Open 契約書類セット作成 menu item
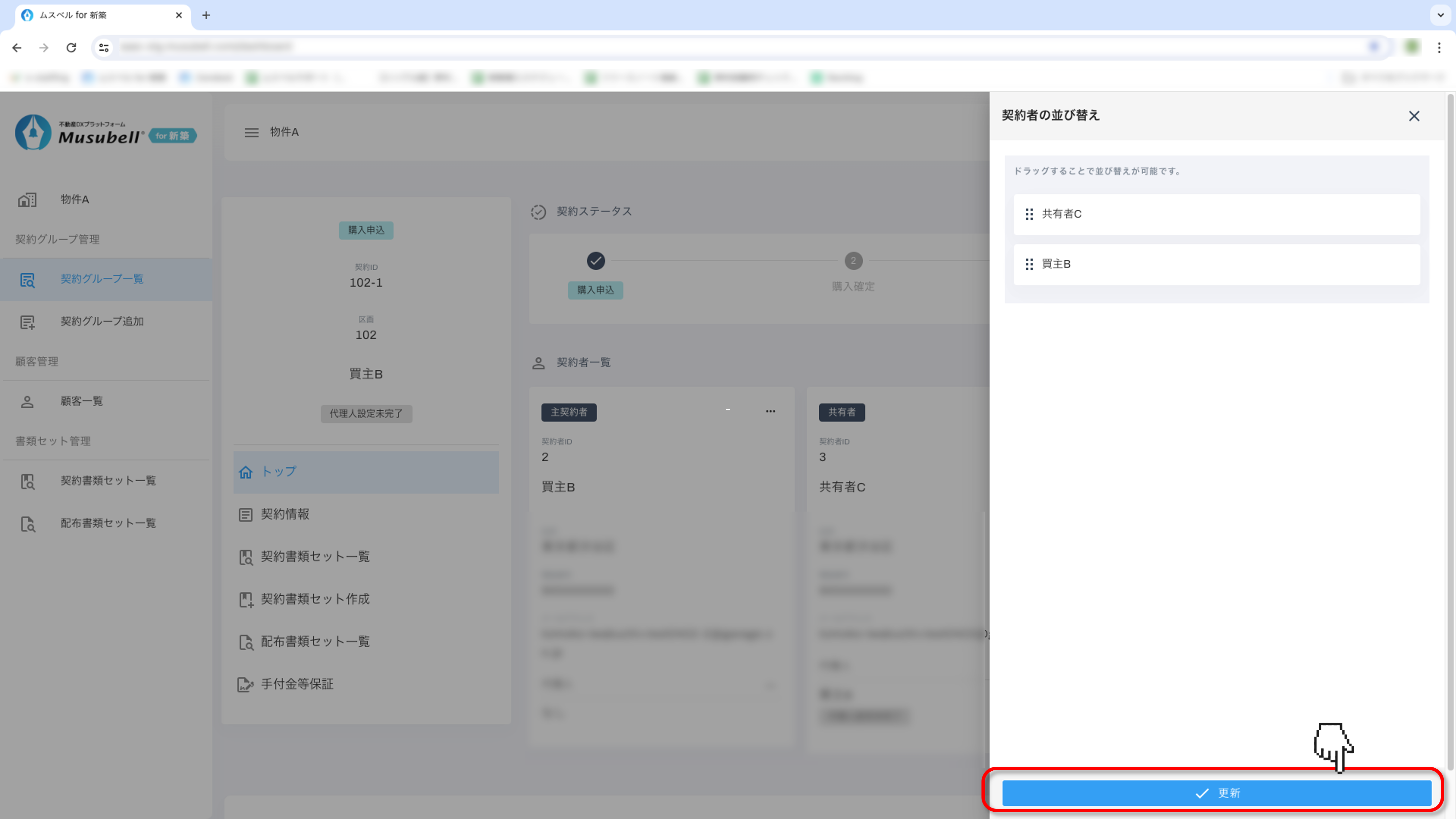The width and height of the screenshot is (1456, 822). 315,599
